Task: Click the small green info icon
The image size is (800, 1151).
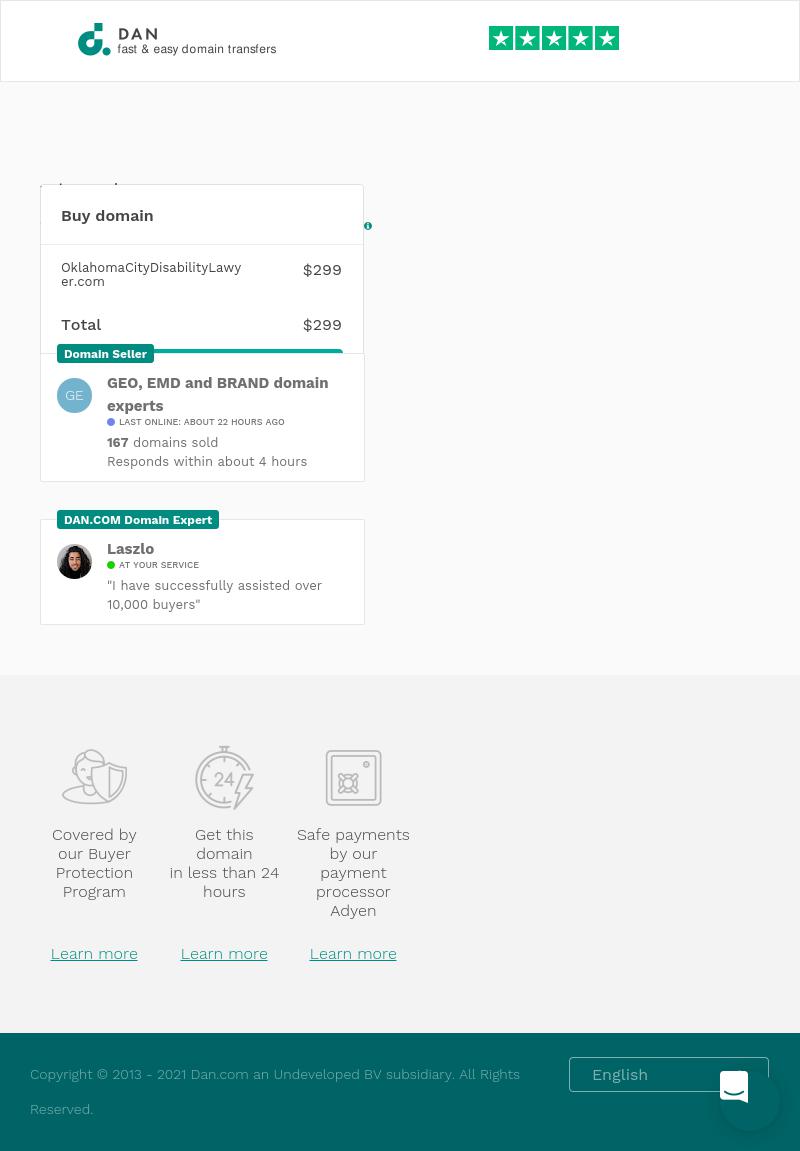Action: tap(368, 226)
